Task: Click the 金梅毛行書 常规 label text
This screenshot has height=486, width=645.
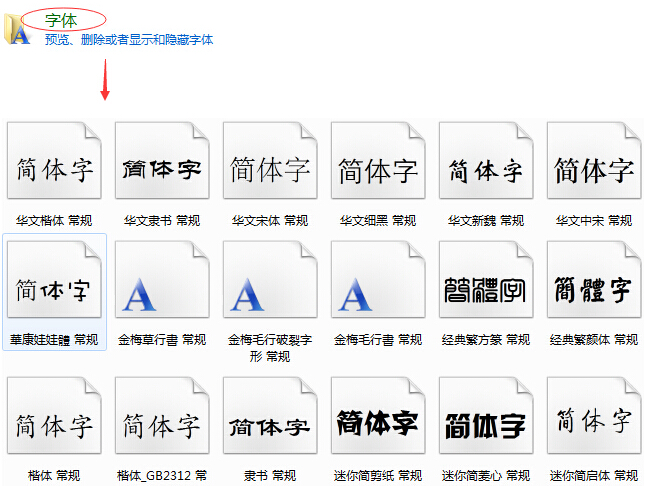Action: 378,340
